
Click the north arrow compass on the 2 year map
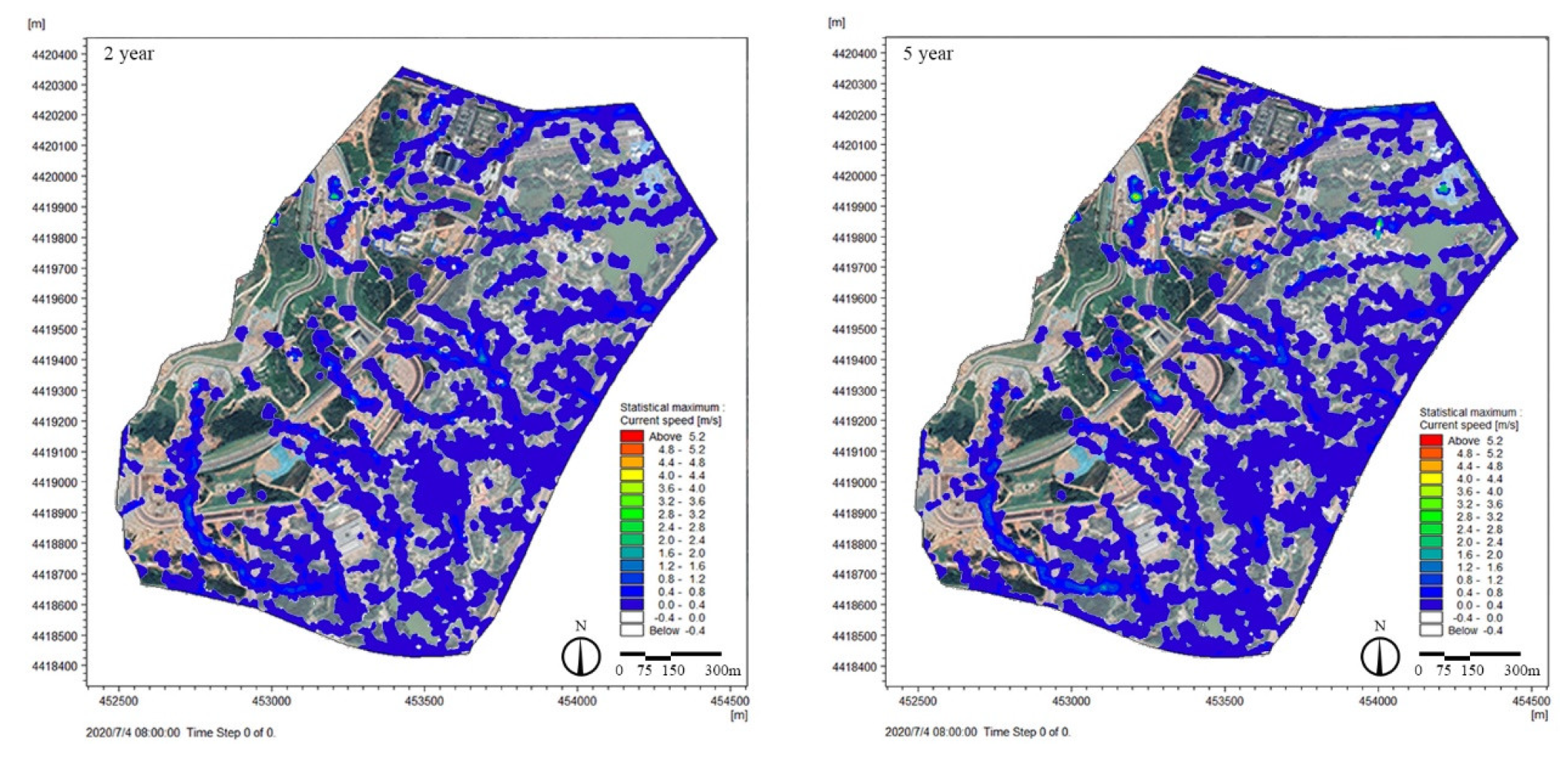pos(580,656)
